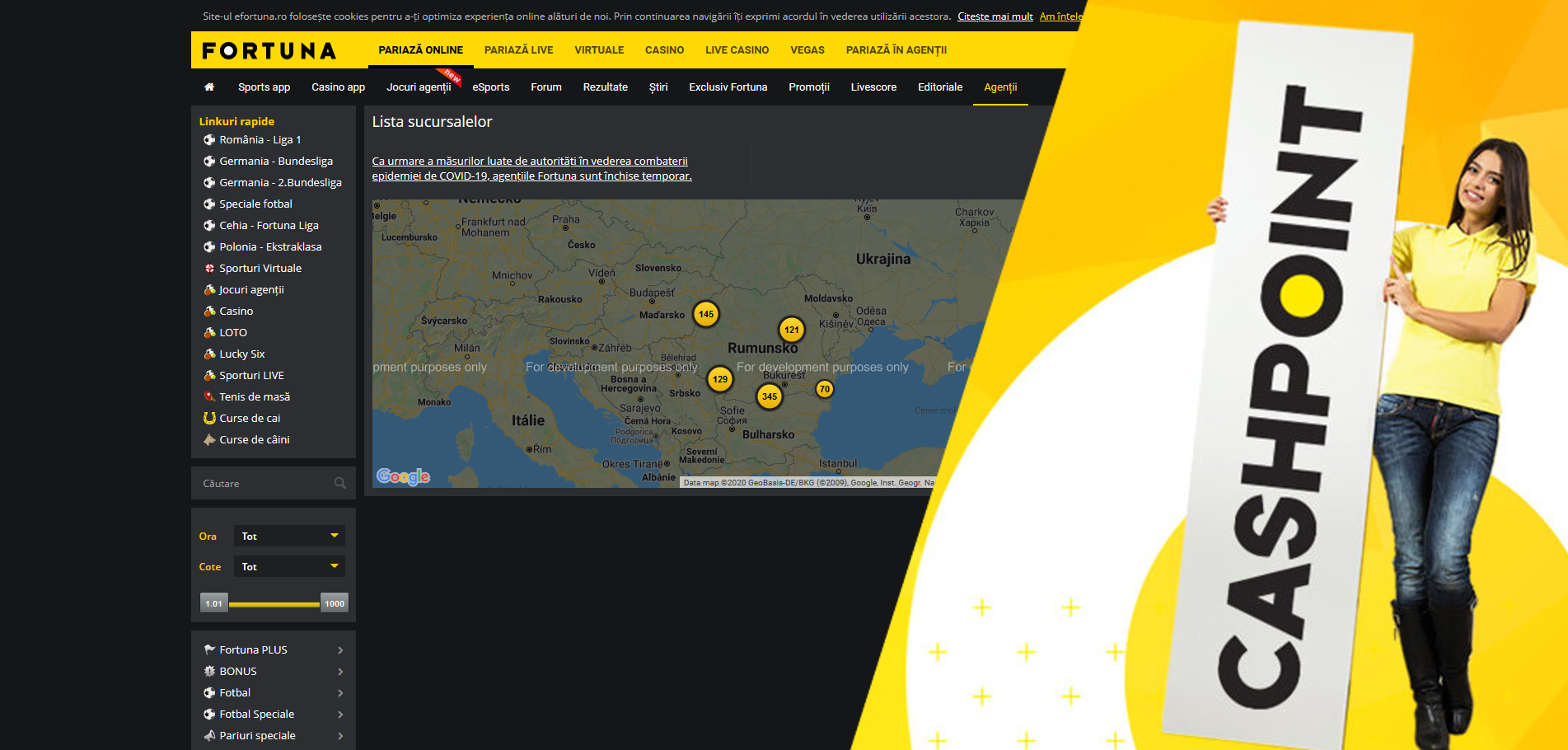Click the Pariuri speciale icon
1568x750 pixels.
point(209,736)
